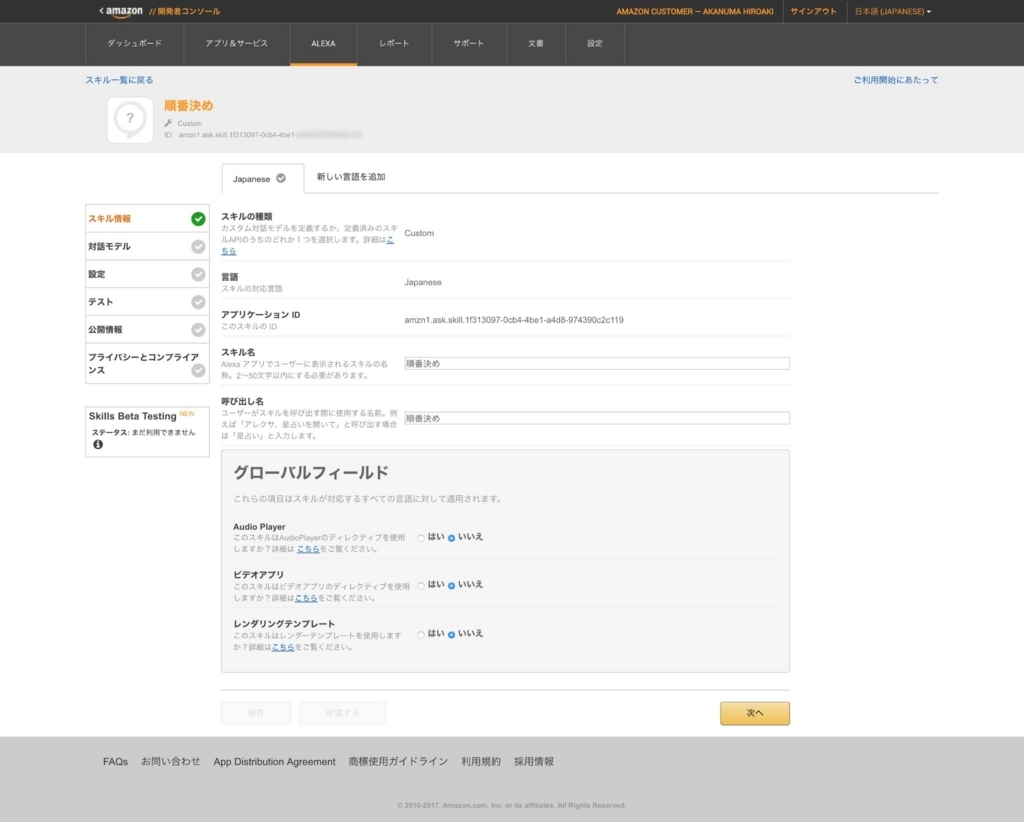Click the application ID value amzn1.ask.skill

coord(514,320)
